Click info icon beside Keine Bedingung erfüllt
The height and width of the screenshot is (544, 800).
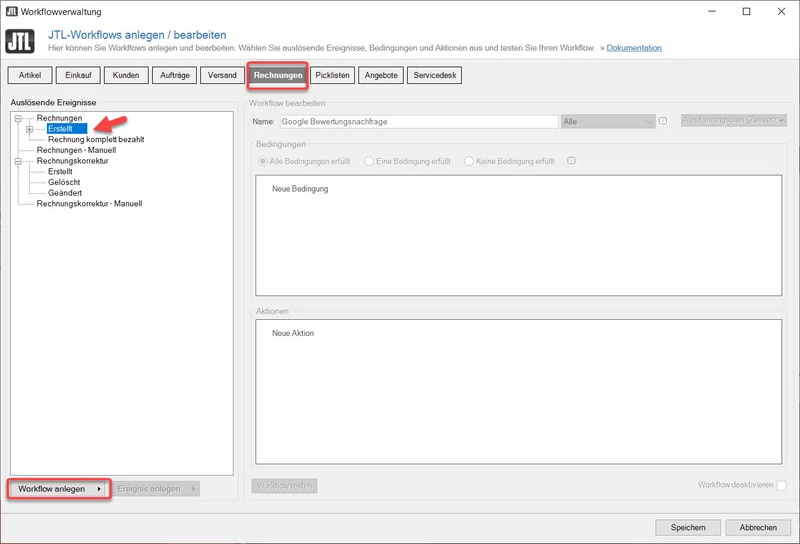point(571,161)
